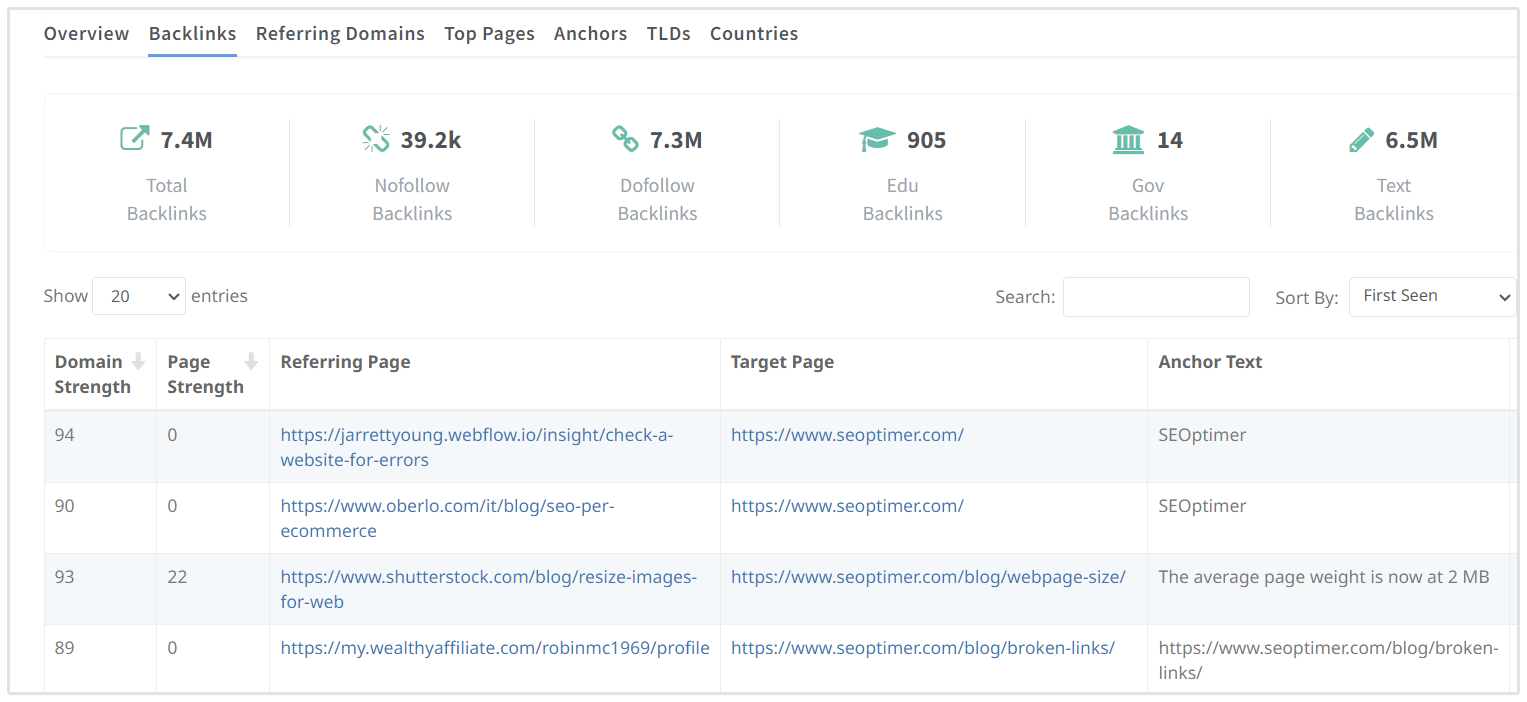Switch to the Overview tab
This screenshot has width=1527, height=702.
(86, 34)
